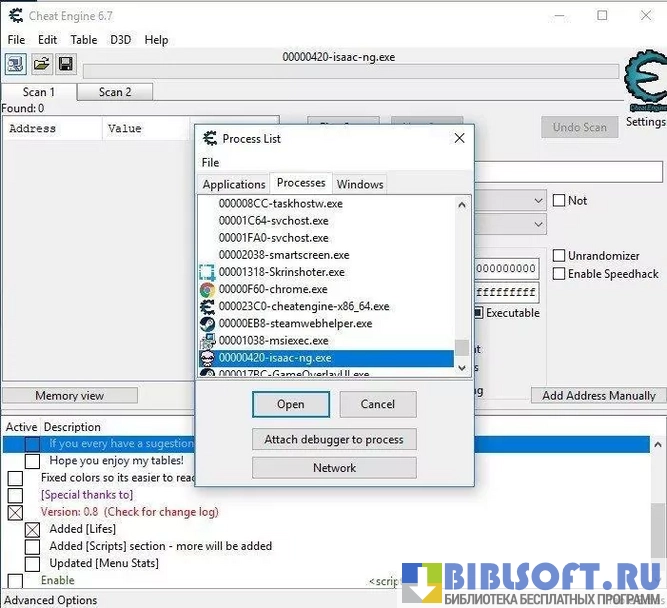Toggle the Enable Speedhack checkbox
The width and height of the screenshot is (667, 608).
559,274
